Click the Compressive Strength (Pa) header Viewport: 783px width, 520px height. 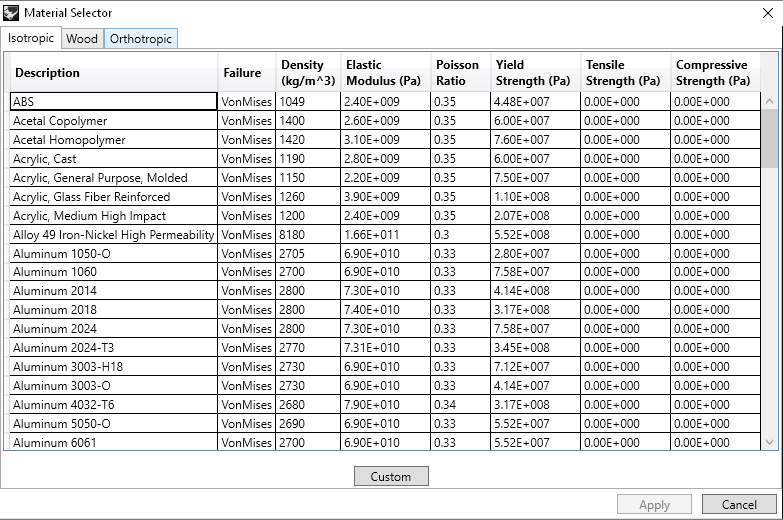tap(715, 72)
